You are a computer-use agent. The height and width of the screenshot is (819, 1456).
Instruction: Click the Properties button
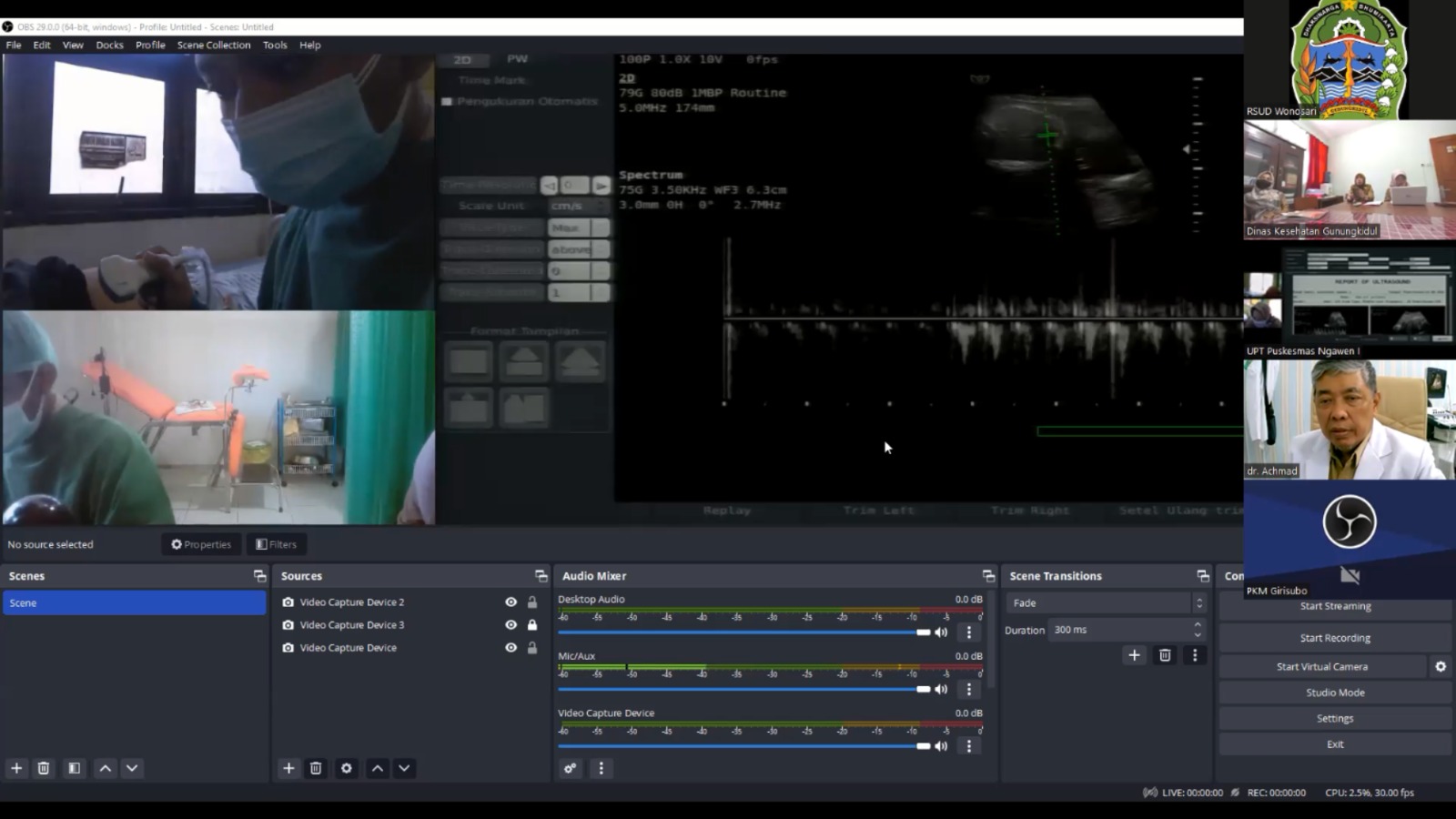pyautogui.click(x=201, y=544)
